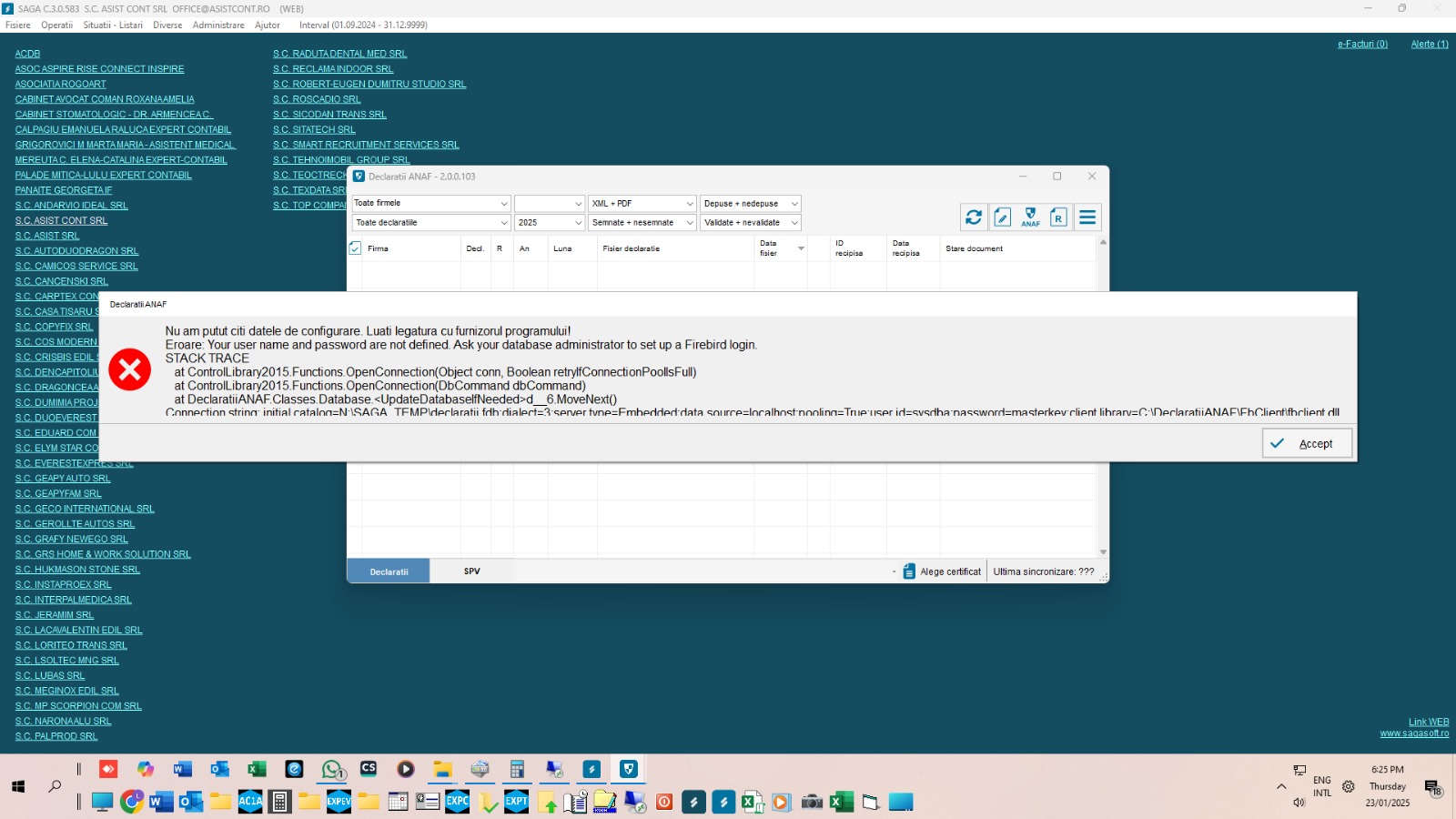The height and width of the screenshot is (819, 1456).
Task: Click the sign document pen icon
Action: tap(1002, 217)
